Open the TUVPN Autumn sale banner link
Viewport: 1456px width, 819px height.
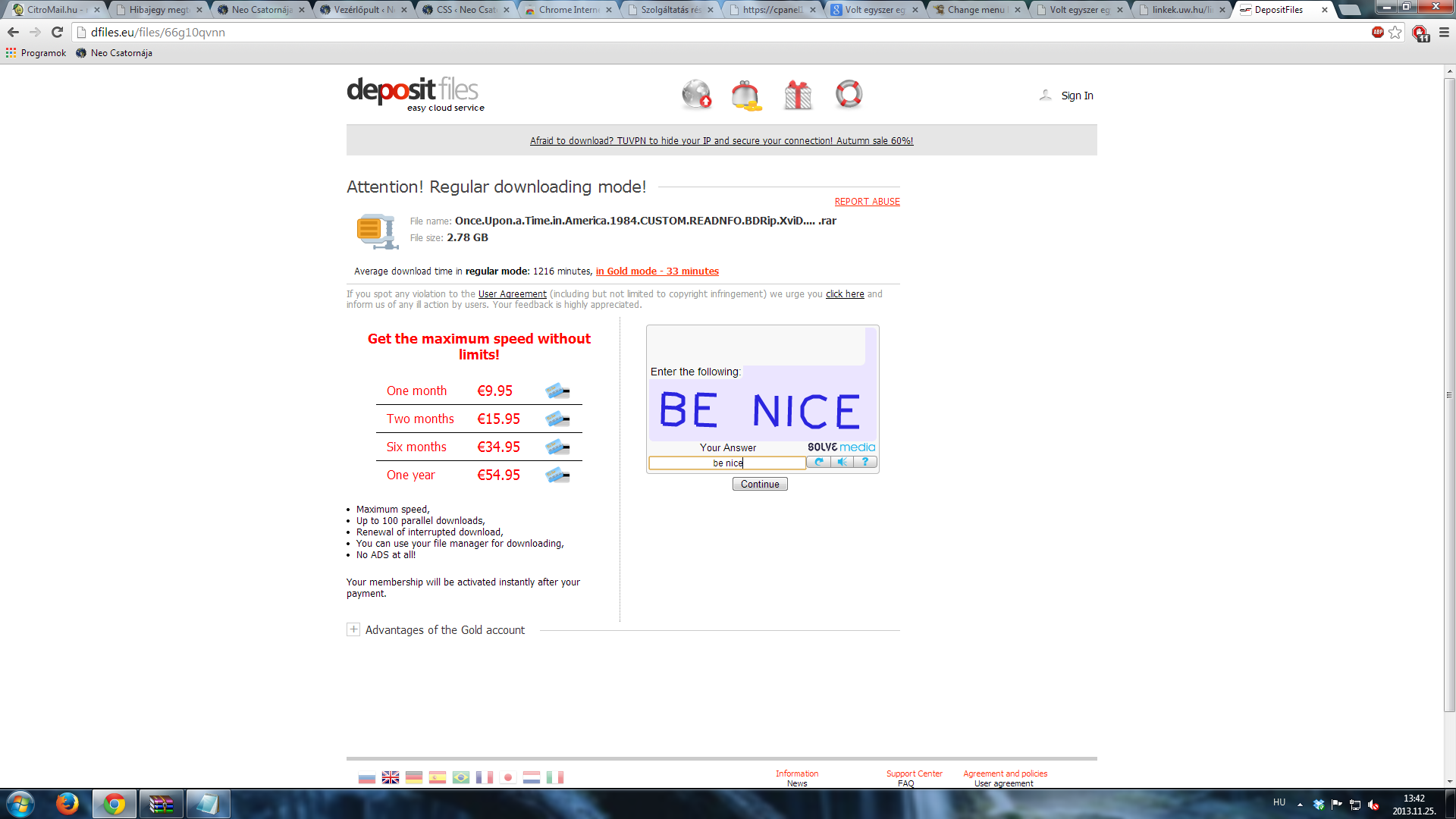point(721,140)
